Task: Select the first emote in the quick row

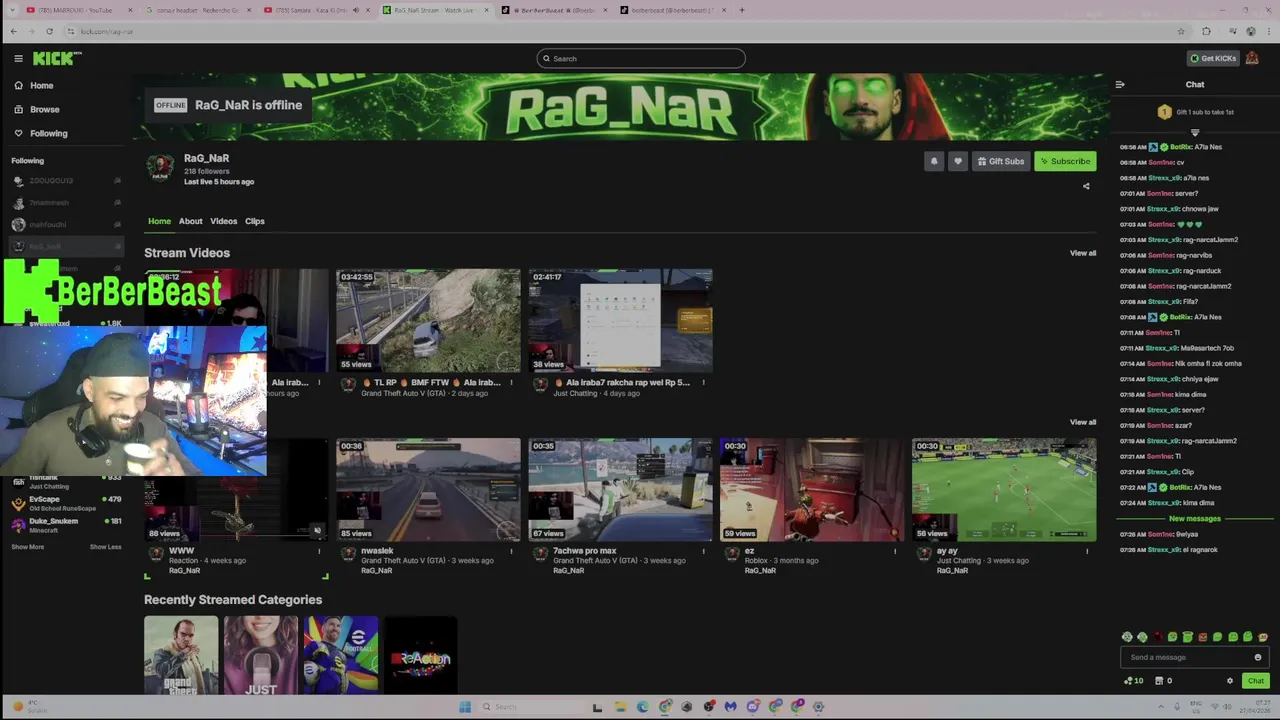Action: 1127,637
